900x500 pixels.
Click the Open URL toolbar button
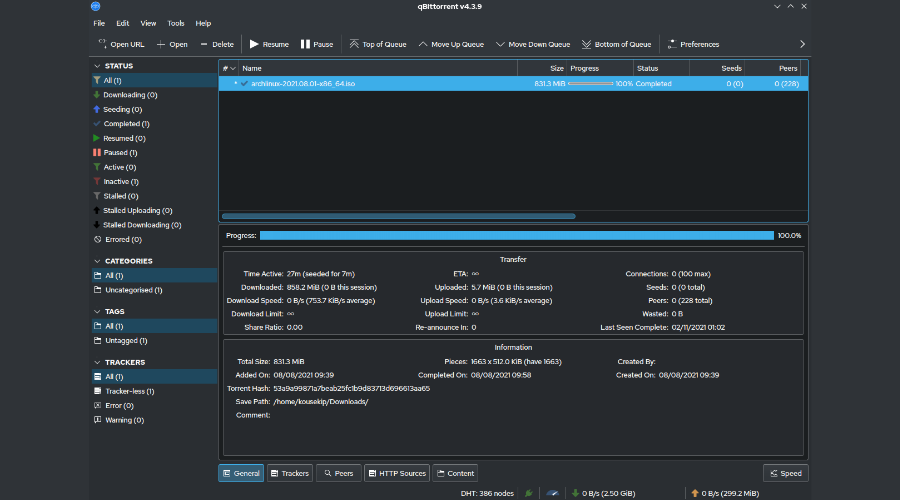click(121, 44)
